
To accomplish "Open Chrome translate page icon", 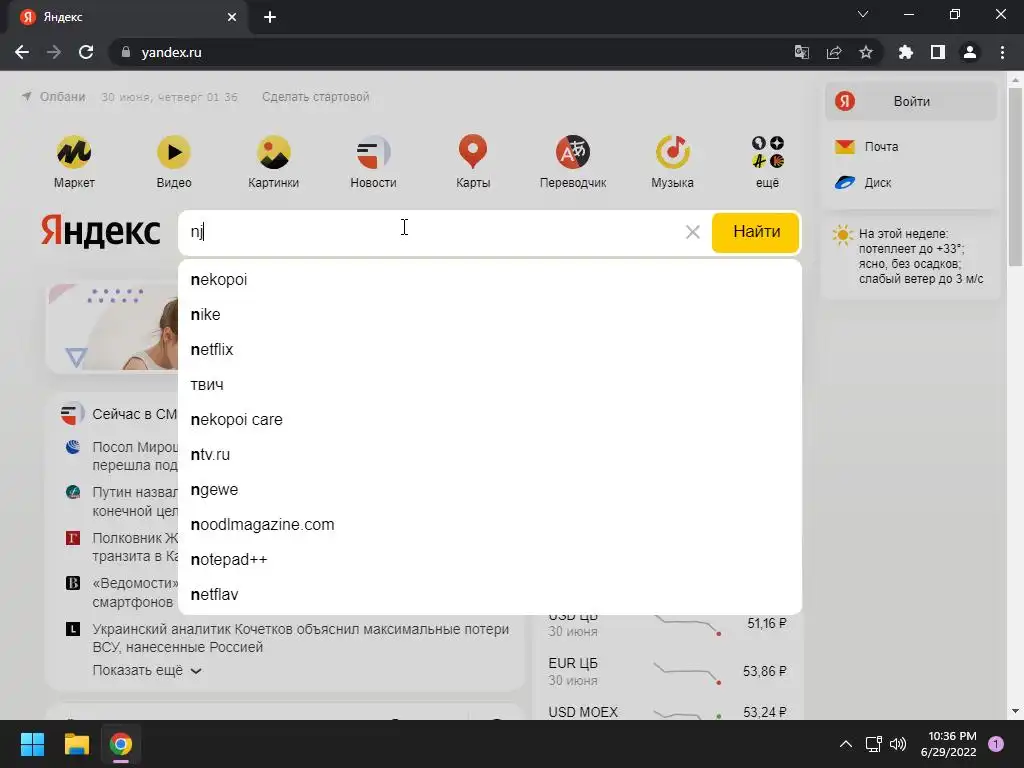I will coord(801,52).
